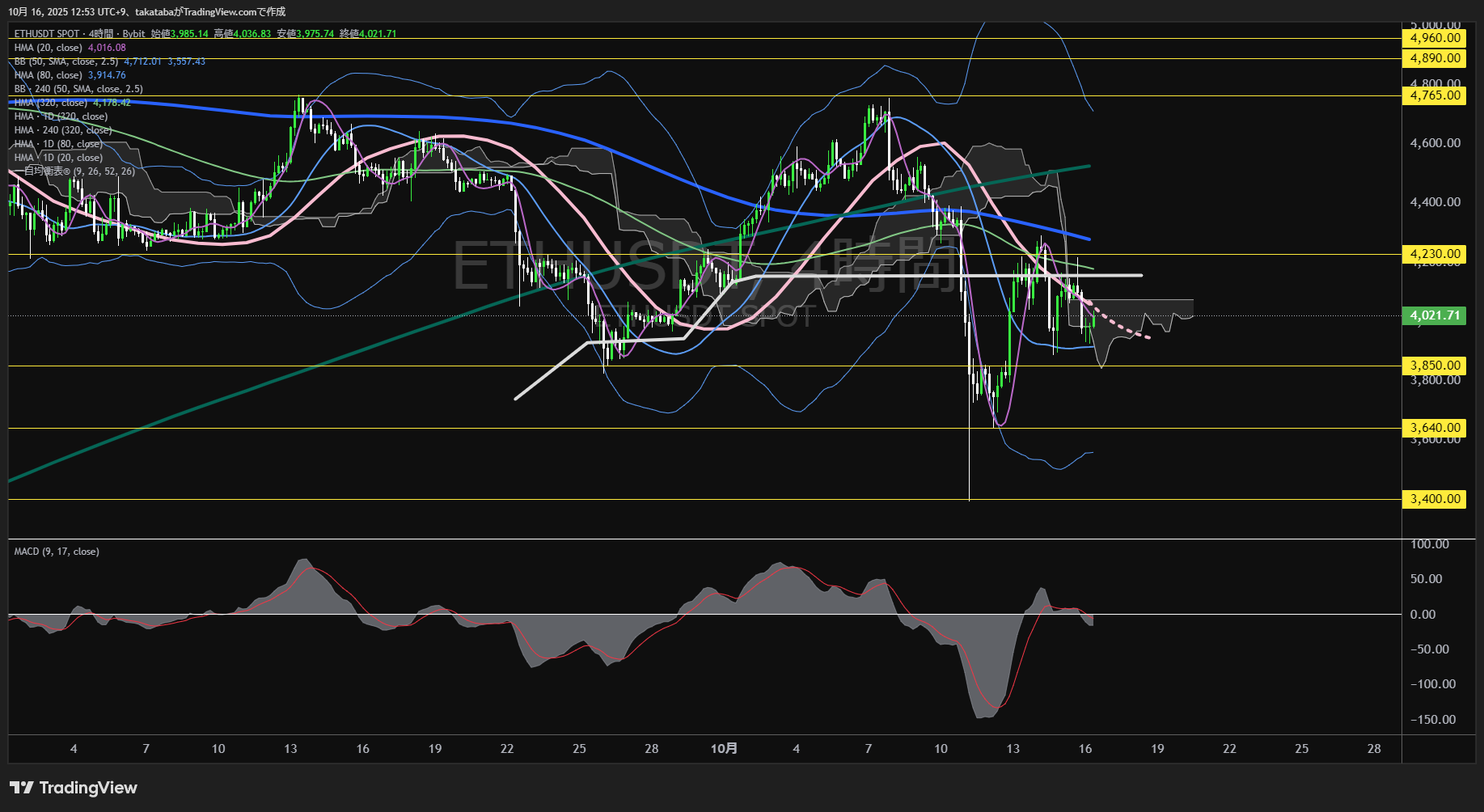Click the ETHUSDT SPOT symbol title
The width and height of the screenshot is (1484, 812).
47,34
